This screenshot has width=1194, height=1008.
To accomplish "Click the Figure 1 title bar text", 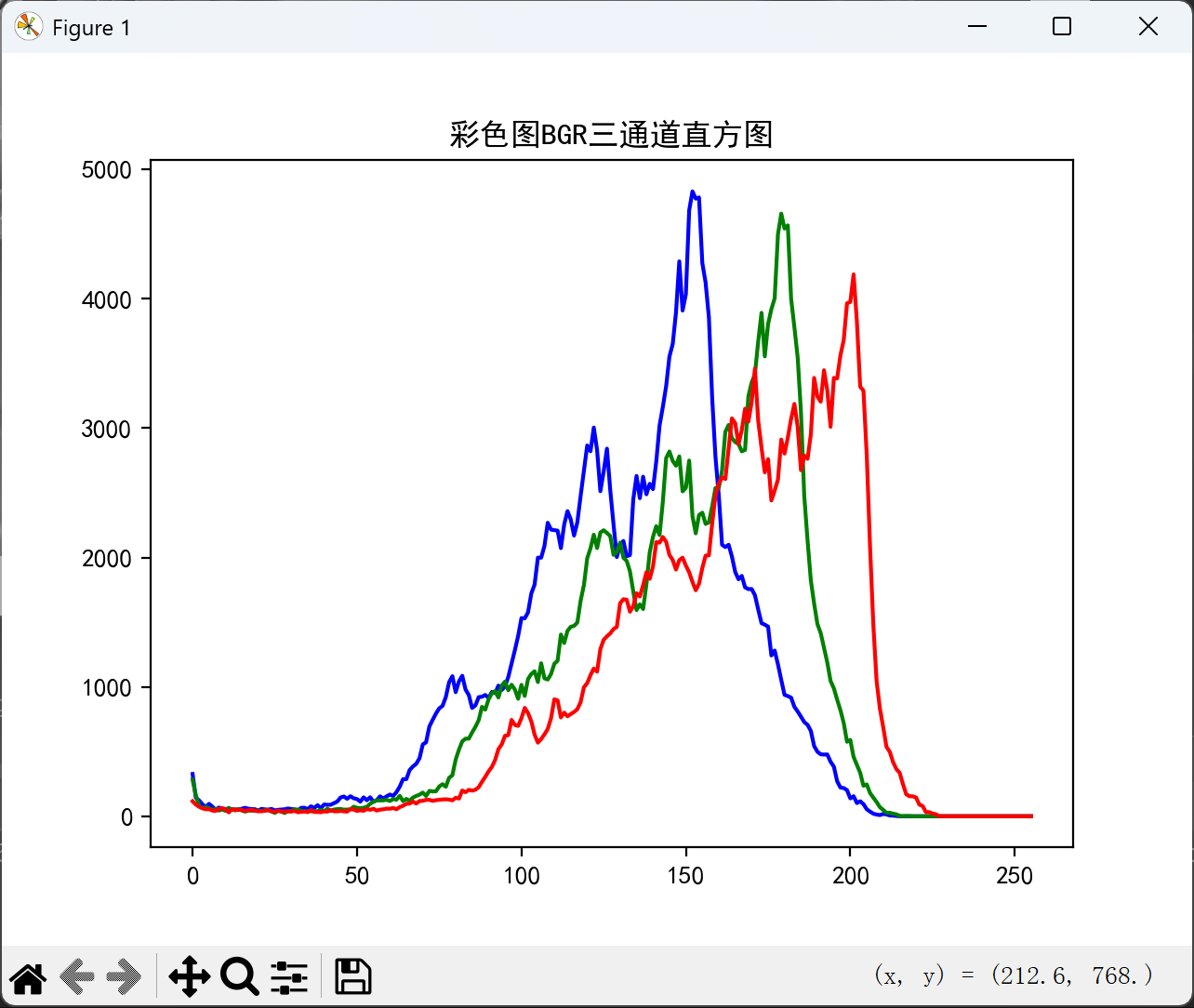I will click(91, 28).
